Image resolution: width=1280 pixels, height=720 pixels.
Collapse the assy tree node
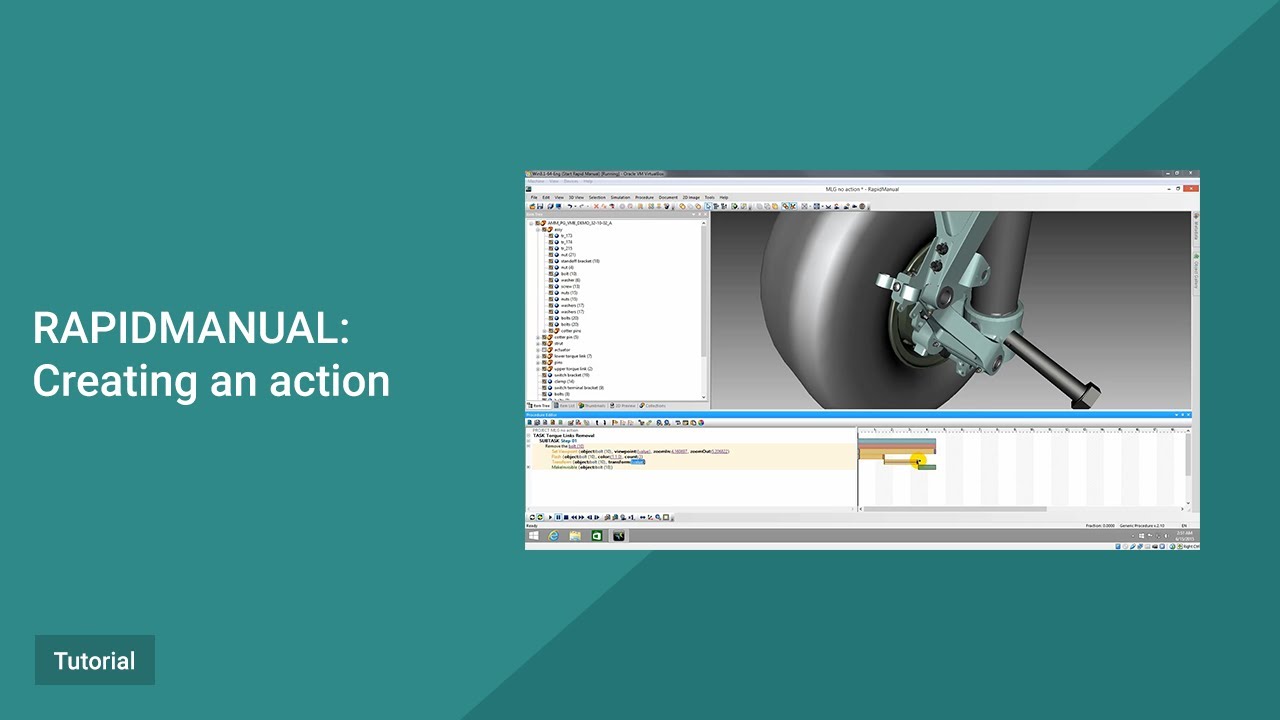[538, 229]
